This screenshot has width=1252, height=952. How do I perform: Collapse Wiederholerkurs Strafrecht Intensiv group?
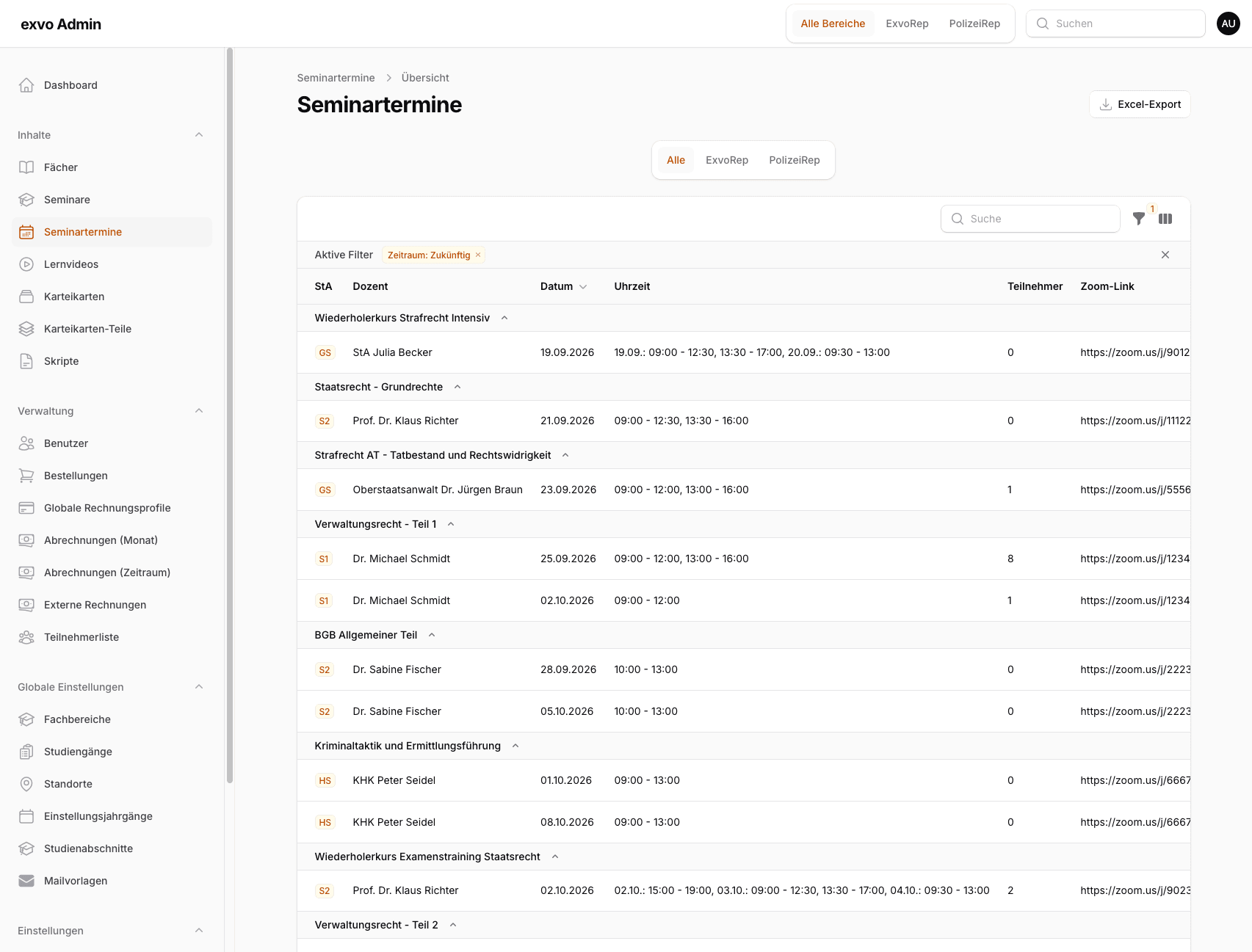click(x=504, y=318)
